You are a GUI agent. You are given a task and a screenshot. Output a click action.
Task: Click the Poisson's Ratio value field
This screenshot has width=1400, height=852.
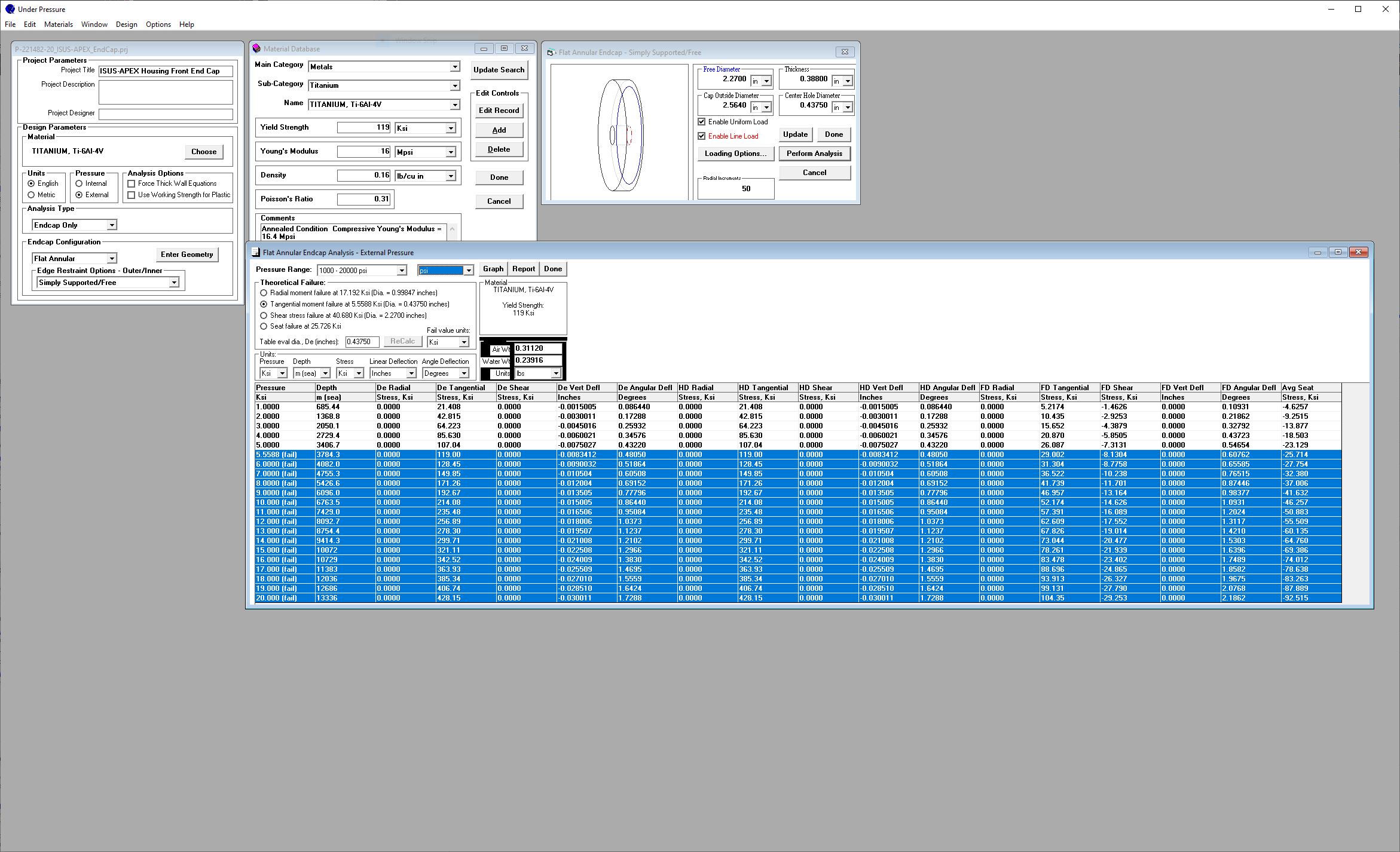pos(363,199)
